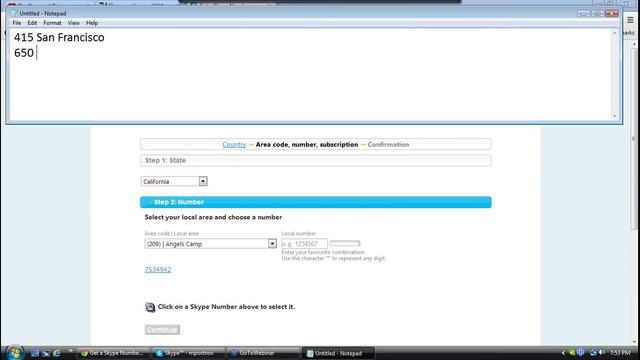This screenshot has width=640, height=360.
Task: Click the Skype phone icon beside instructions
Action: tap(150, 307)
